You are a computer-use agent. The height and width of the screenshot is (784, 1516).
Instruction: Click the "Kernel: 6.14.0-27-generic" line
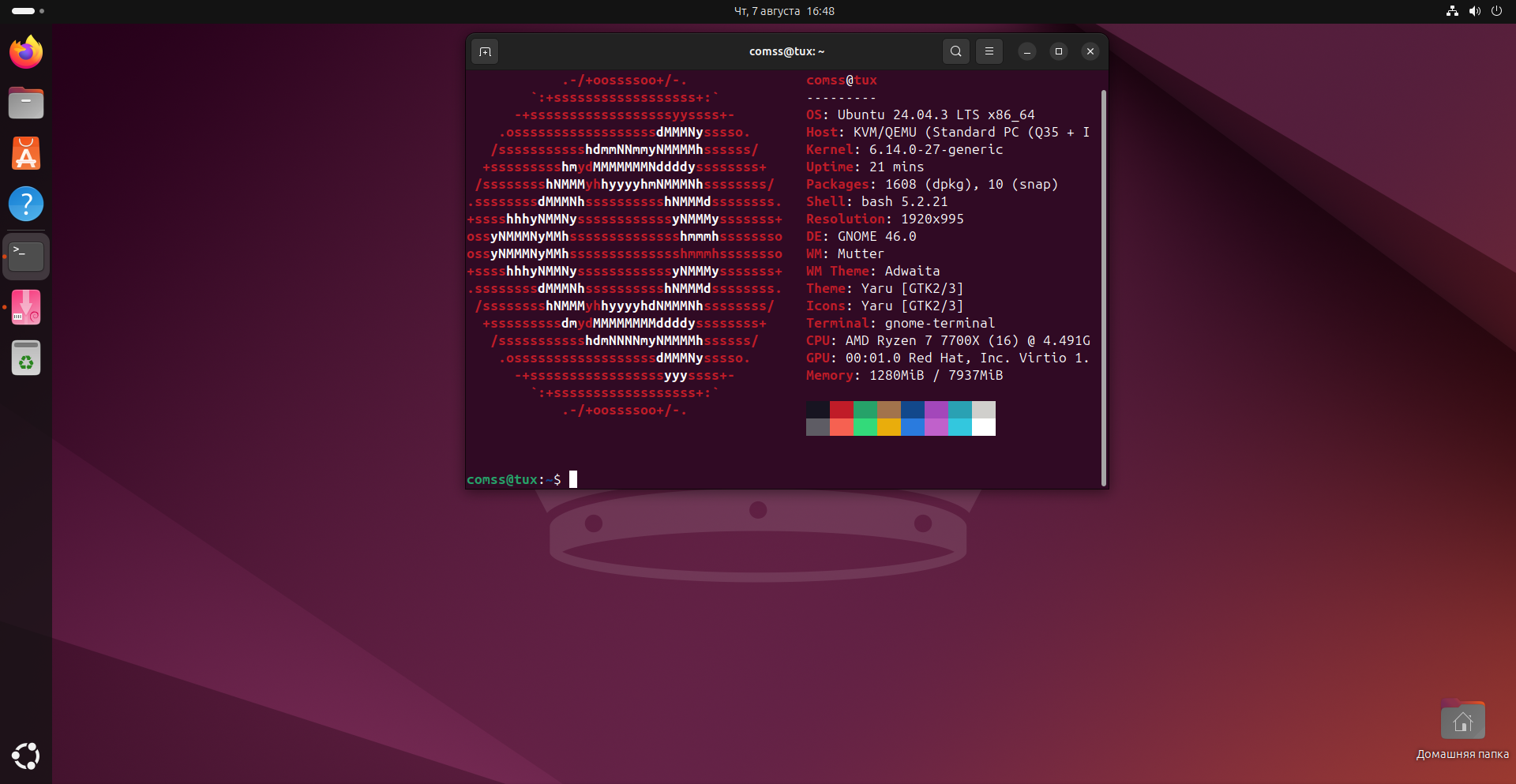[905, 149]
